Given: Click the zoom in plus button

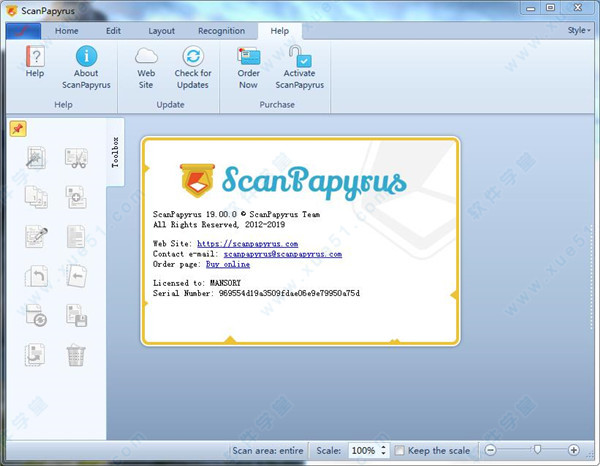Looking at the screenshot, I should (x=573, y=450).
